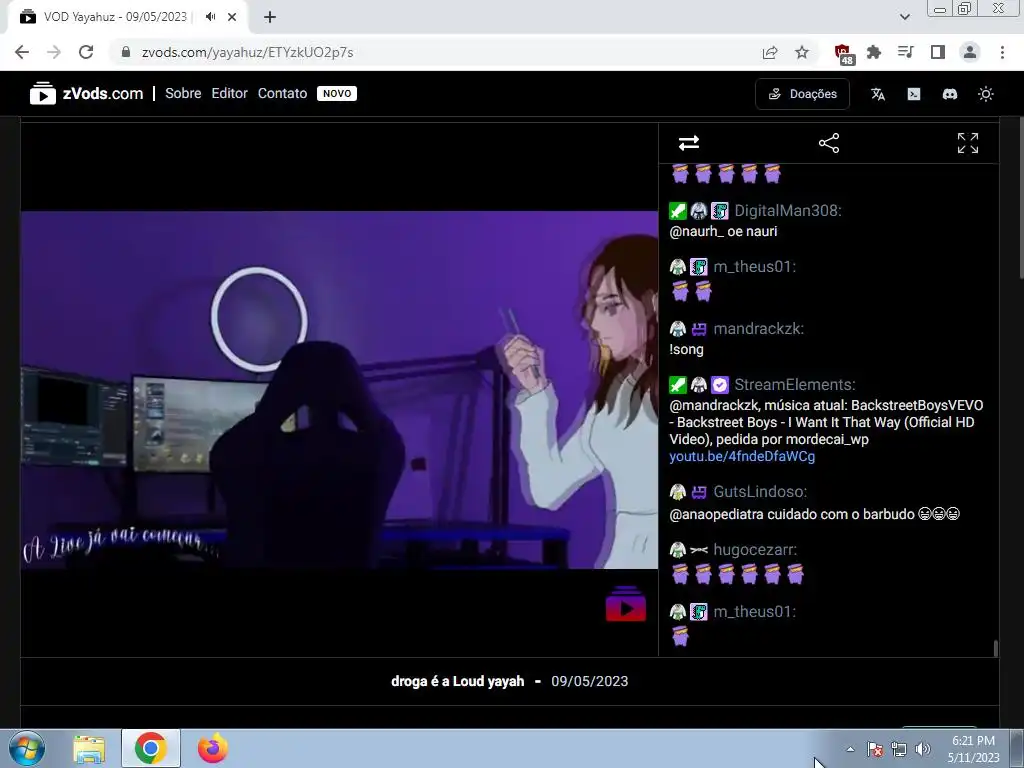Bookmark this page with star icon
The image size is (1024, 768).
(802, 52)
